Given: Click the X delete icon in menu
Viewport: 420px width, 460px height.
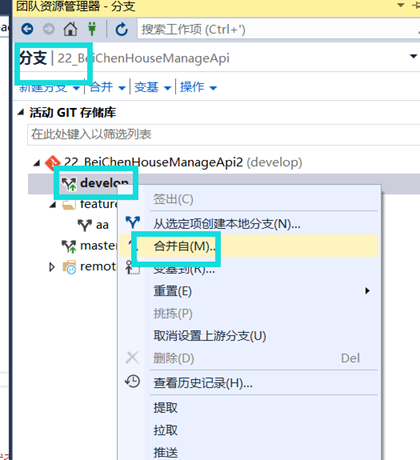Looking at the screenshot, I should (x=132, y=358).
